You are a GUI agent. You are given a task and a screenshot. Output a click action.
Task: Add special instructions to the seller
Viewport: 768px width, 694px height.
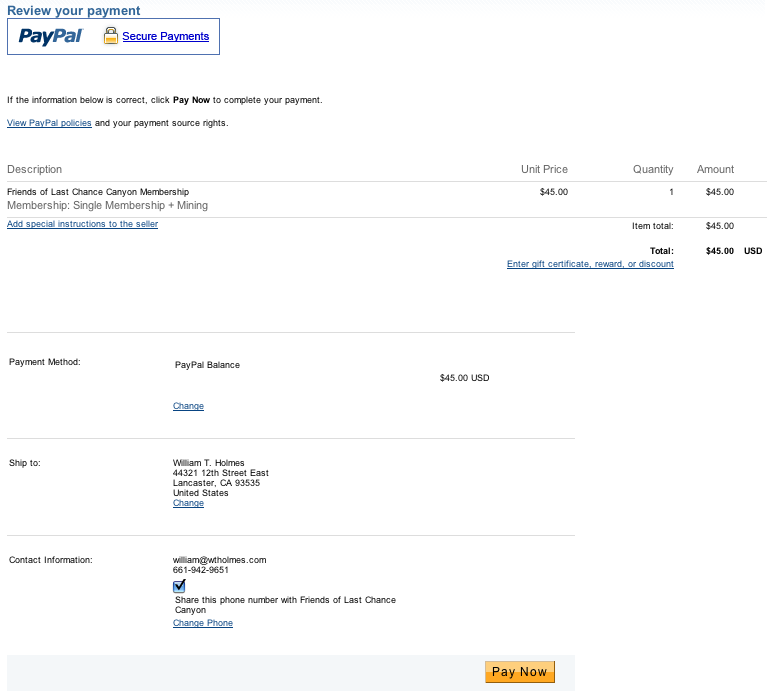[x=82, y=224]
